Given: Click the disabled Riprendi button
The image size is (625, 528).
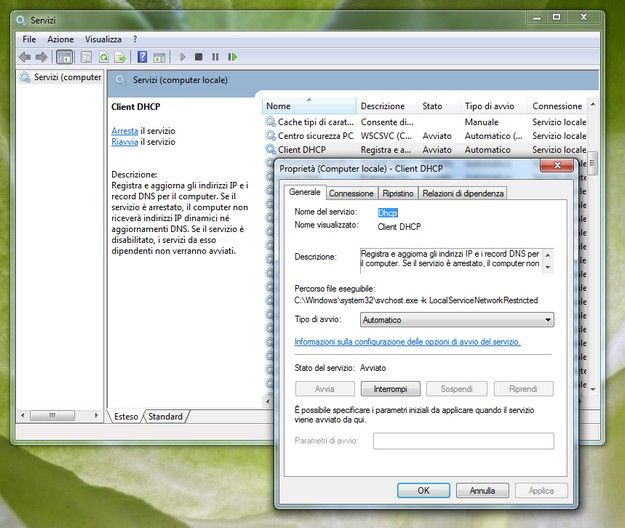Looking at the screenshot, I should tap(523, 389).
